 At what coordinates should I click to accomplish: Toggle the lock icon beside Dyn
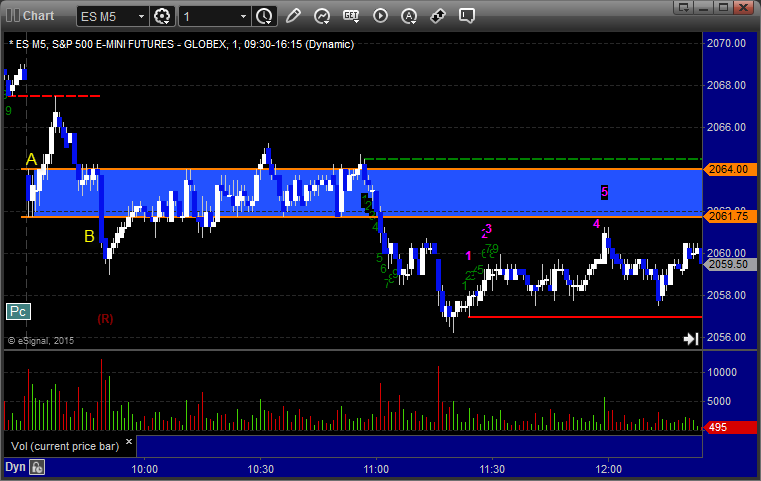click(37, 467)
